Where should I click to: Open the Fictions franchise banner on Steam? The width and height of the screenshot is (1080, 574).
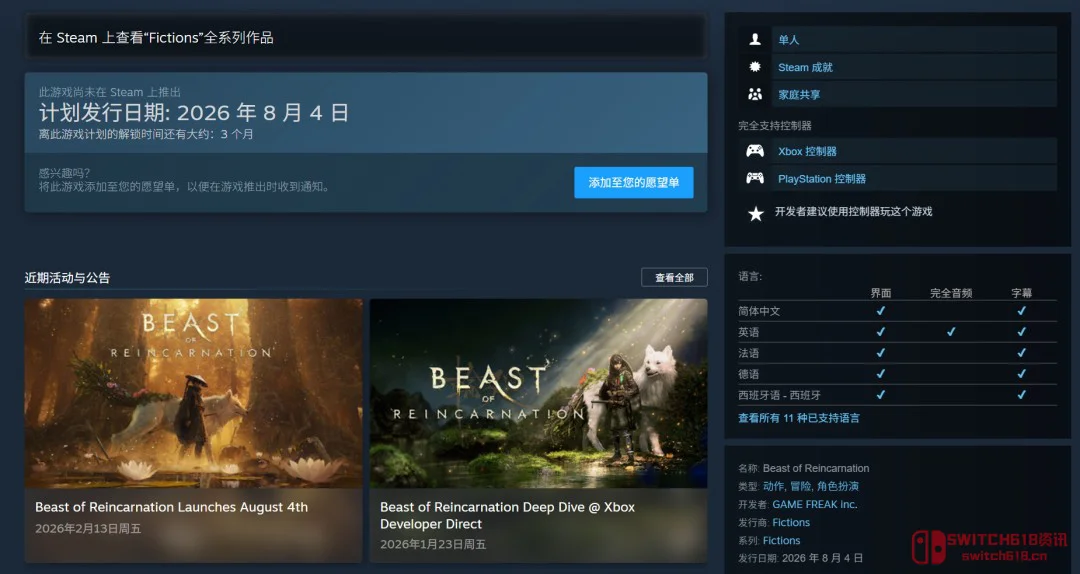[x=366, y=37]
